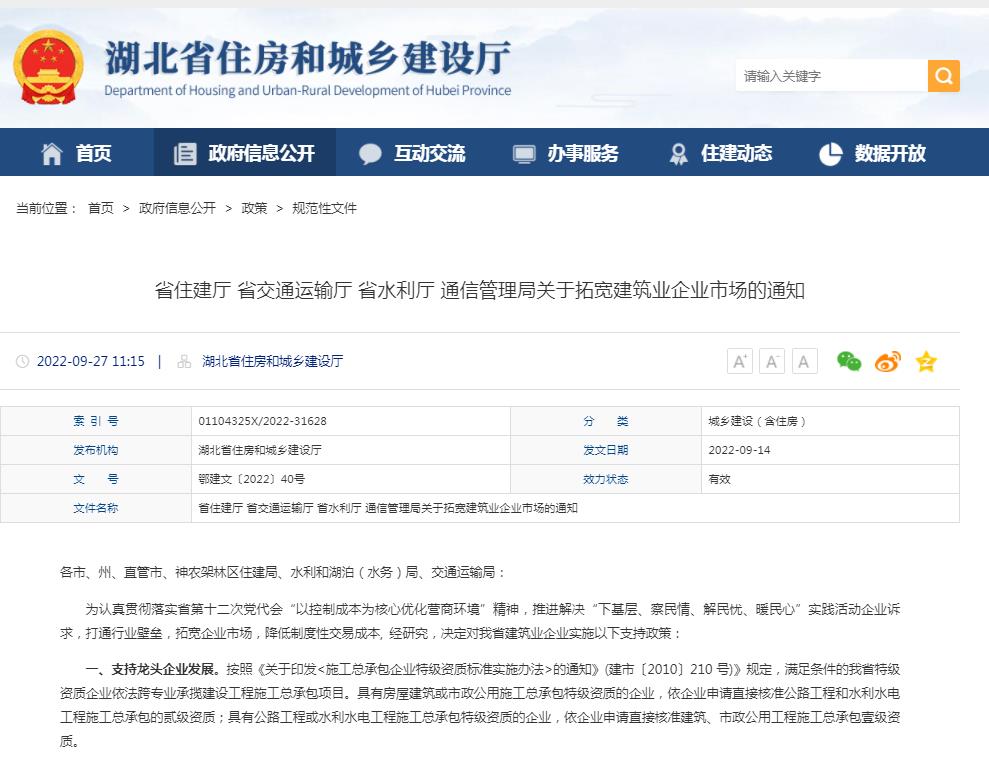Click the Qzone star share icon
This screenshot has height=767, width=989.
(926, 362)
